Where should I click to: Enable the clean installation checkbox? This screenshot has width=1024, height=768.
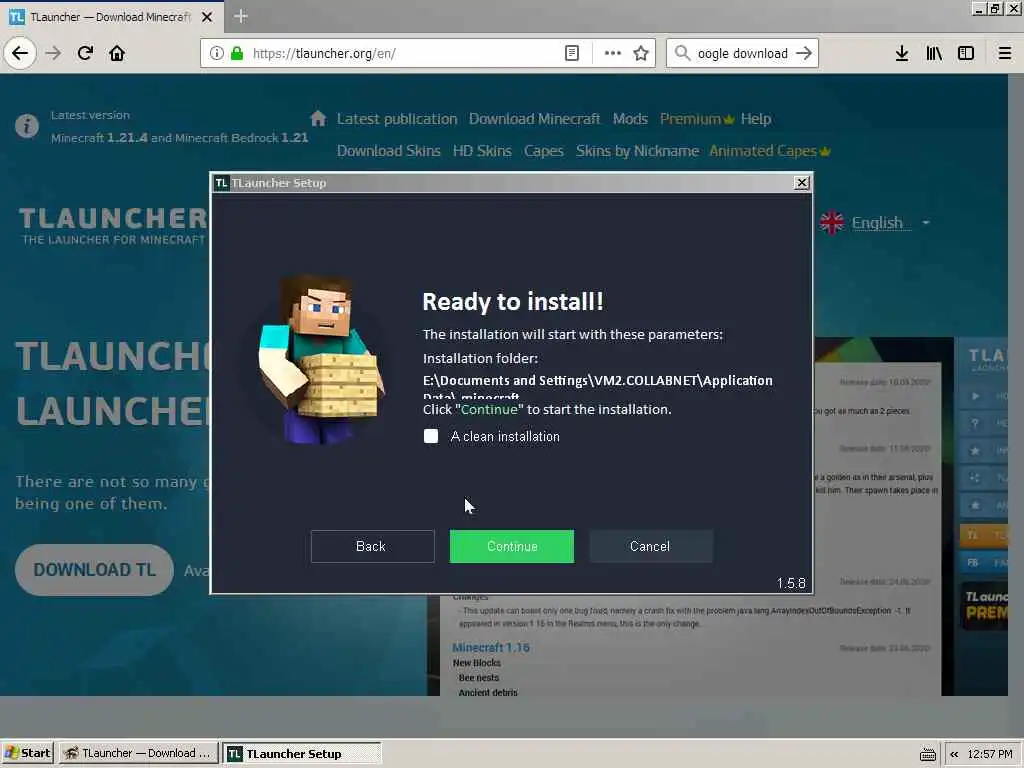[x=431, y=436]
